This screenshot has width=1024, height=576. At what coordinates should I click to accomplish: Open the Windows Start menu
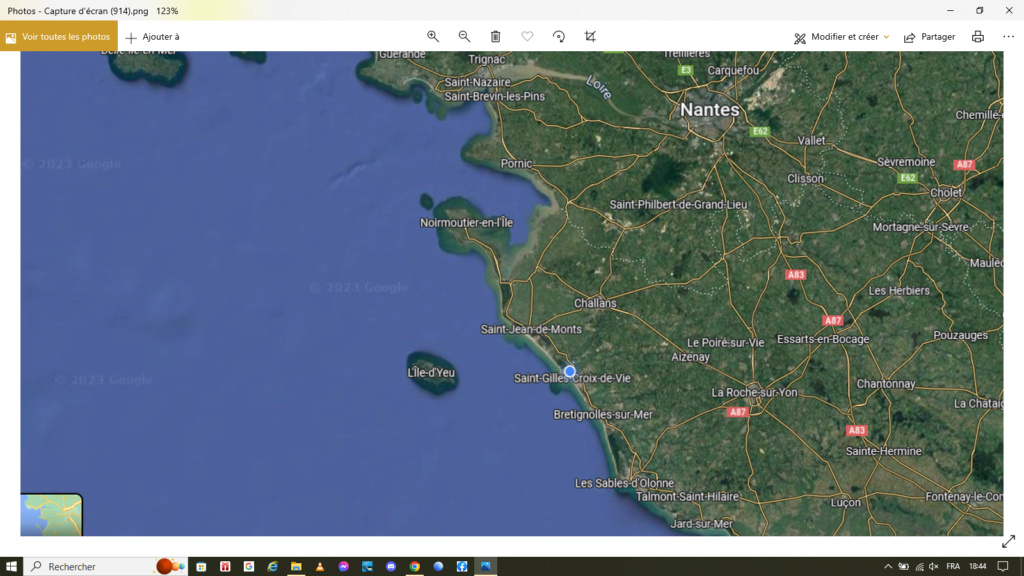(x=11, y=566)
